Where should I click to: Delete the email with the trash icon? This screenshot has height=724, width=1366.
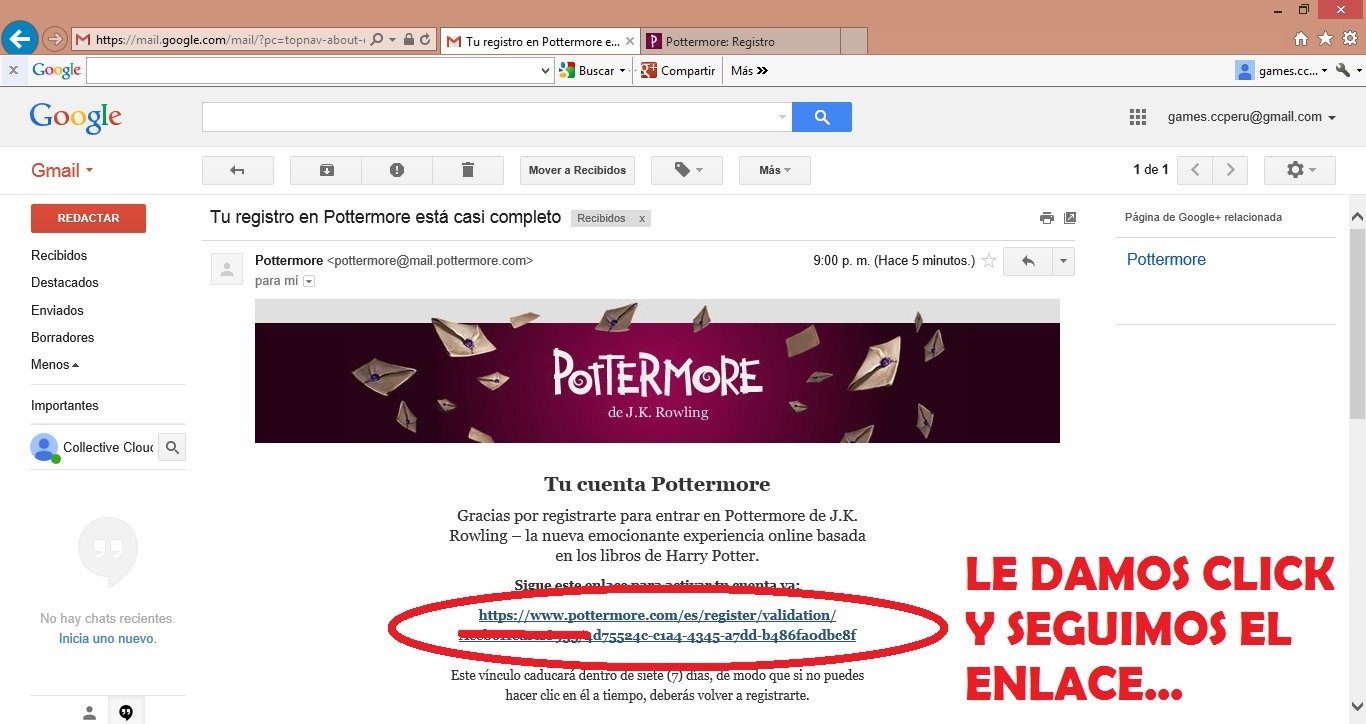pos(468,170)
